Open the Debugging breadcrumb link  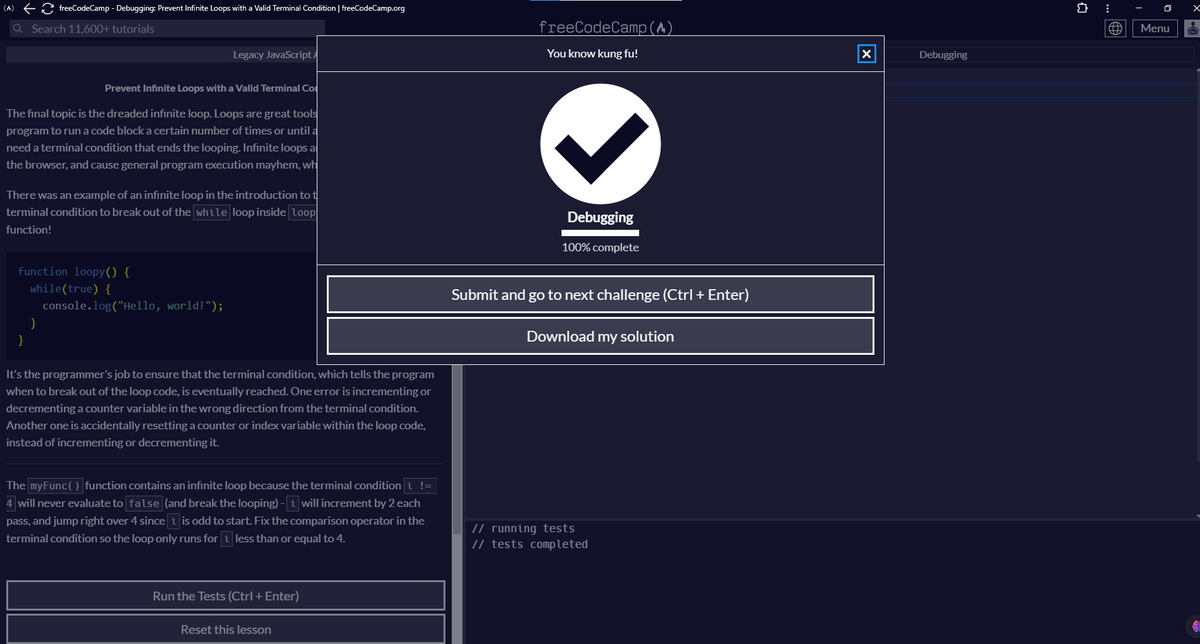(943, 54)
